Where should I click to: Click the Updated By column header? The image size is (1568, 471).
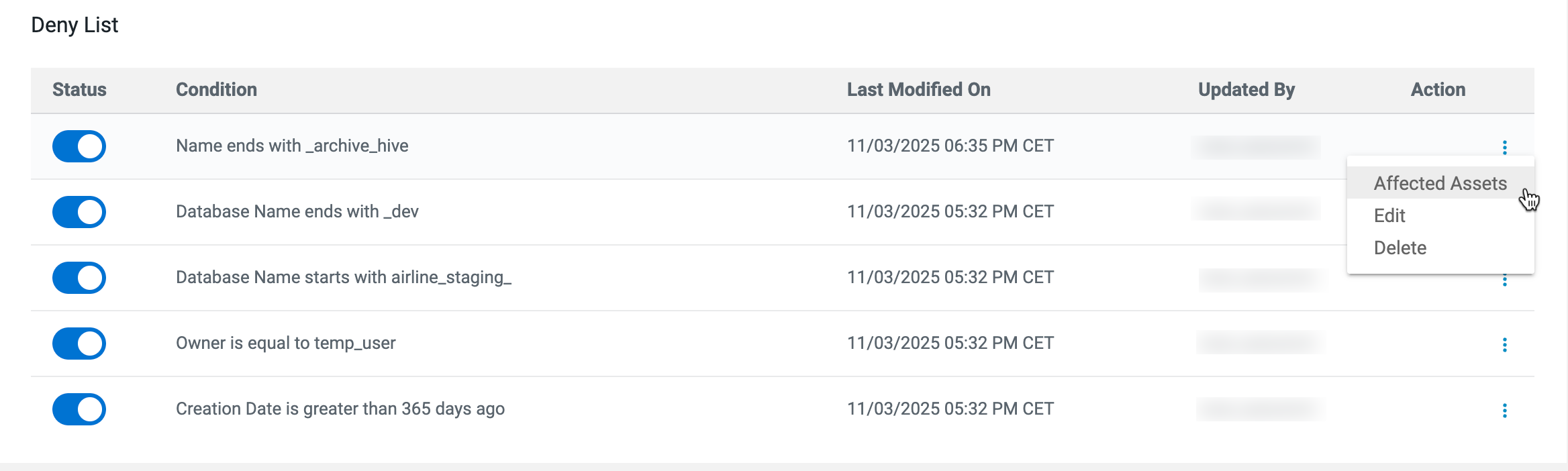pos(1246,89)
